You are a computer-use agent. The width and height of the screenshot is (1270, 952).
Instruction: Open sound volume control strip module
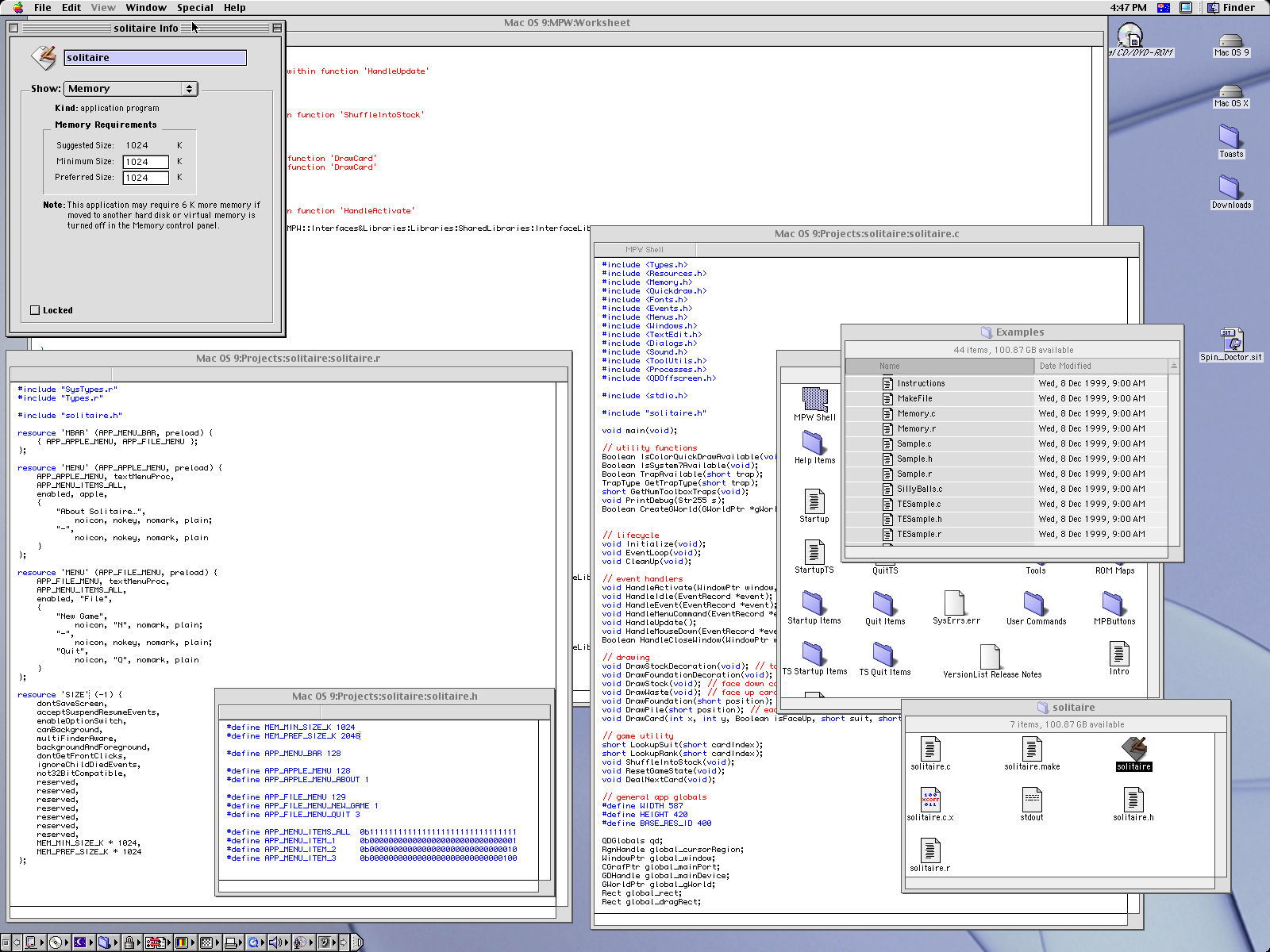pos(278,942)
